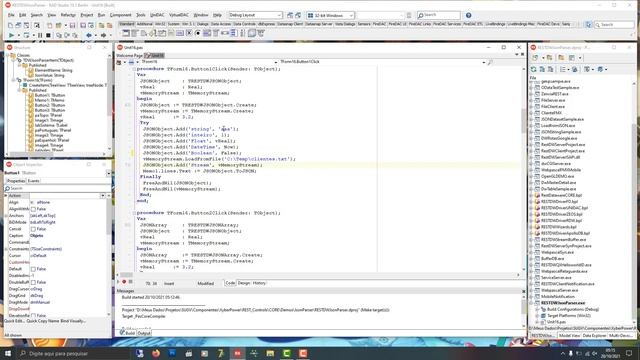This screenshot has width=640, height=360.
Task: Select RESTDWJsonParser.exe in Project Manager
Action: pos(563,303)
